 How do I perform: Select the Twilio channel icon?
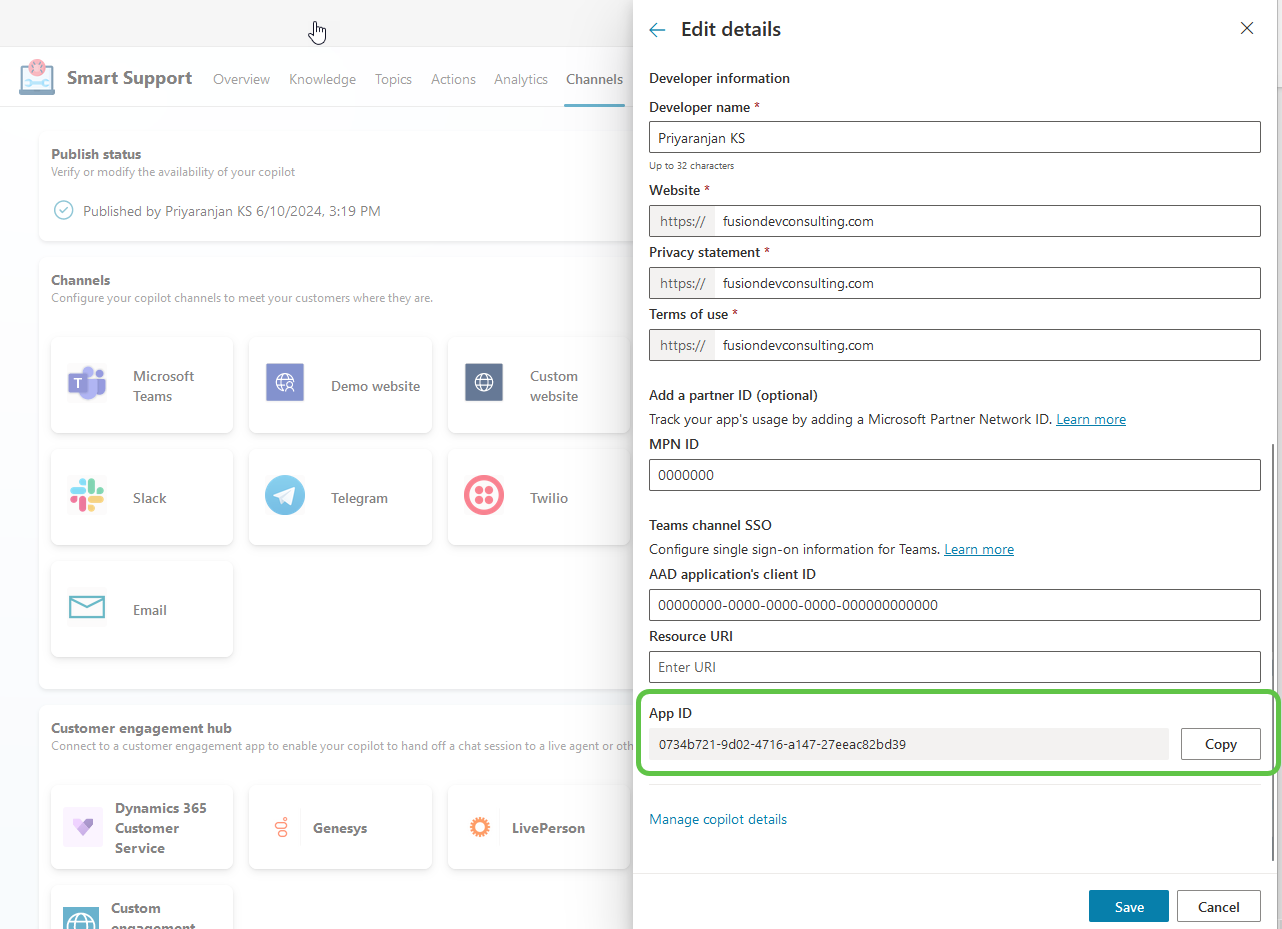tap(484, 496)
